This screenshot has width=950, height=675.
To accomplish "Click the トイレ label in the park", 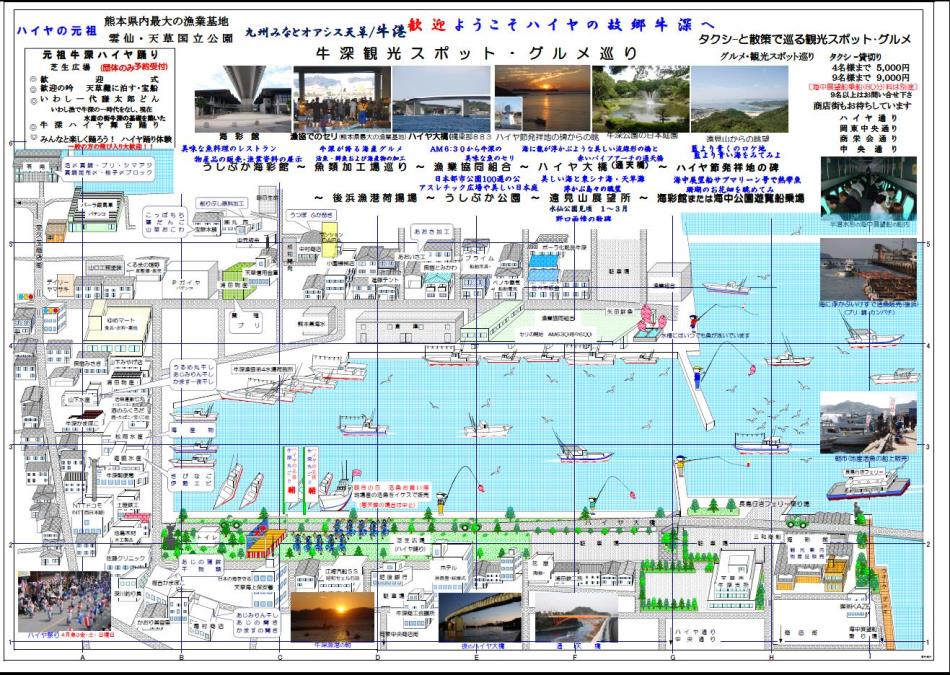I will [207, 536].
